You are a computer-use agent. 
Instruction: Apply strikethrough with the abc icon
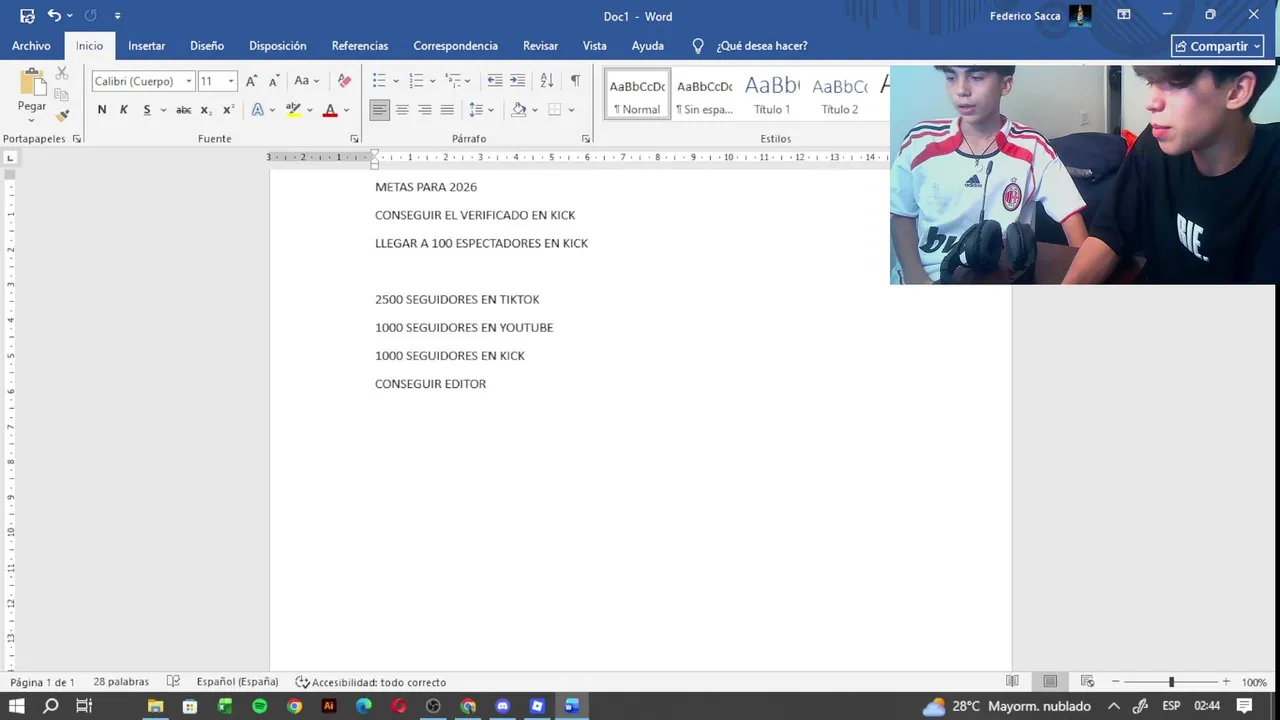183,110
